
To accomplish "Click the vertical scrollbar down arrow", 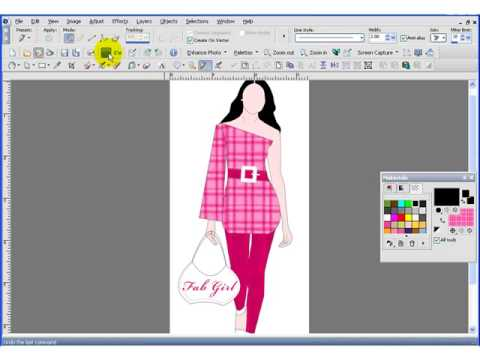I will tap(472, 329).
